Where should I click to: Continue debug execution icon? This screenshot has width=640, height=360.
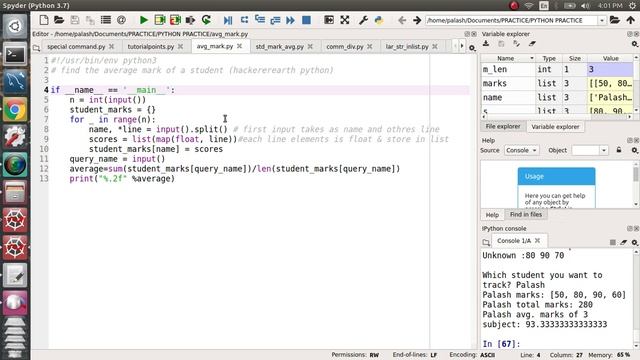click(x=291, y=20)
